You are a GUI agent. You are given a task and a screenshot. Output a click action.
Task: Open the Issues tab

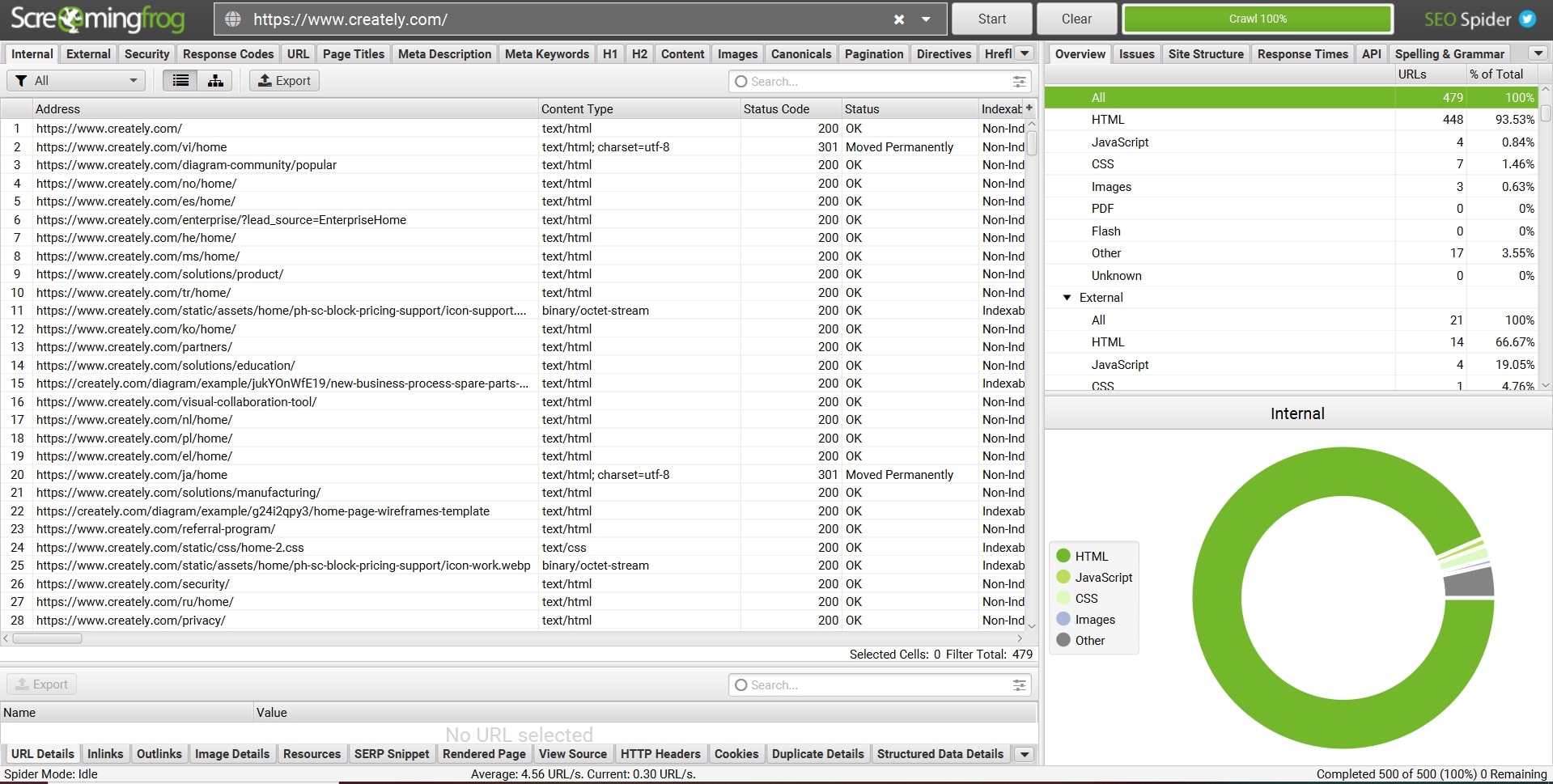tap(1136, 54)
